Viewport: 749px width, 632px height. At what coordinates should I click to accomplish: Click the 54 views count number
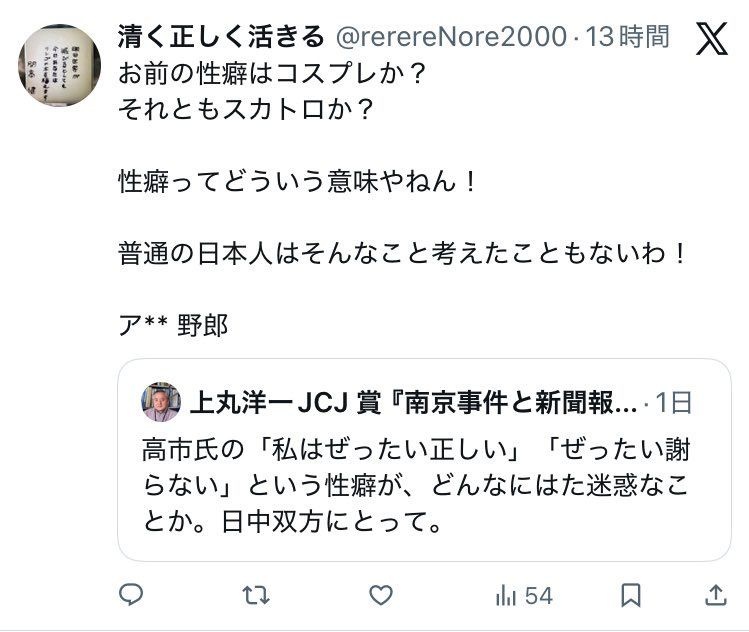(x=539, y=596)
